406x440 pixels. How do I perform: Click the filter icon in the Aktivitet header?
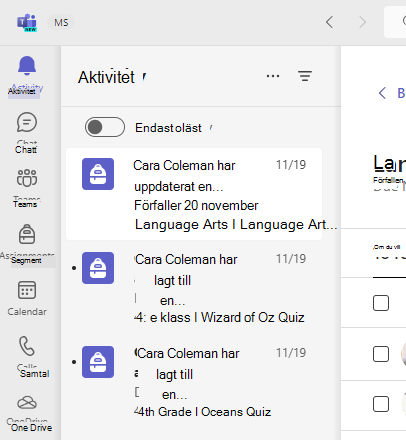point(305,76)
